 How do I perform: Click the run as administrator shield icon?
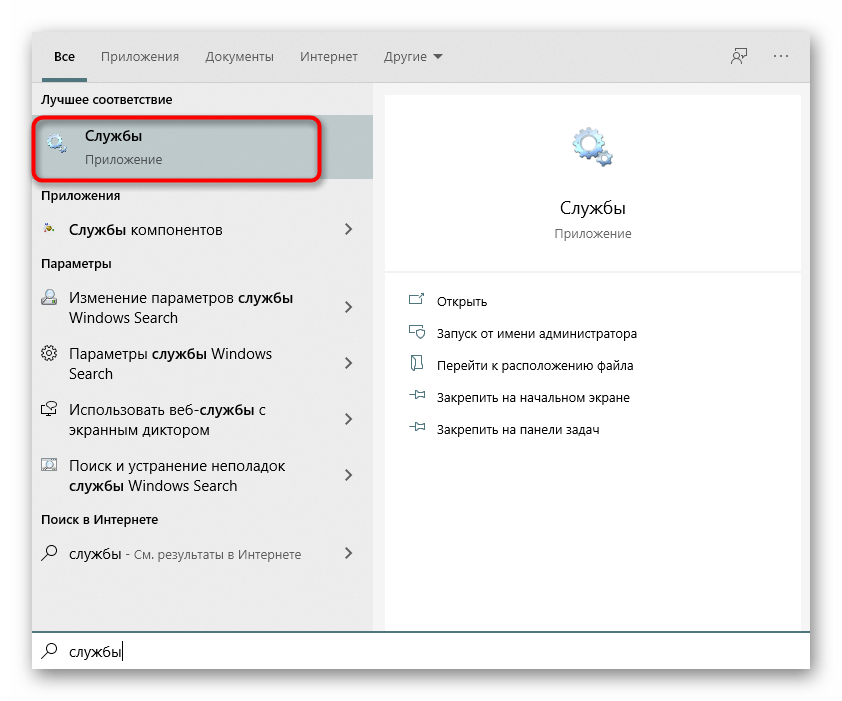417,333
